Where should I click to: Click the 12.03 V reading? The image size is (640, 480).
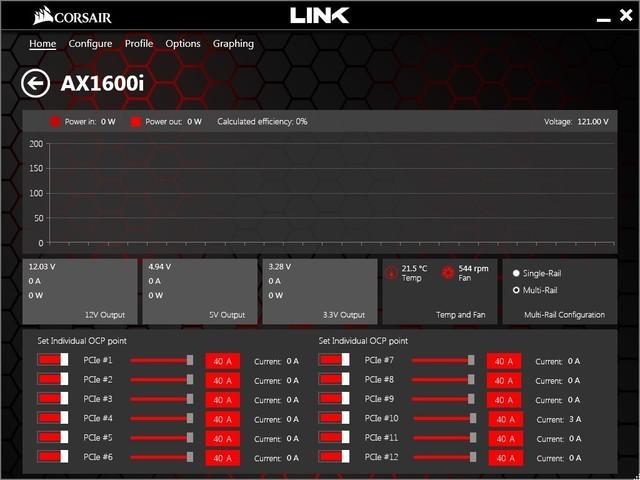point(42,267)
